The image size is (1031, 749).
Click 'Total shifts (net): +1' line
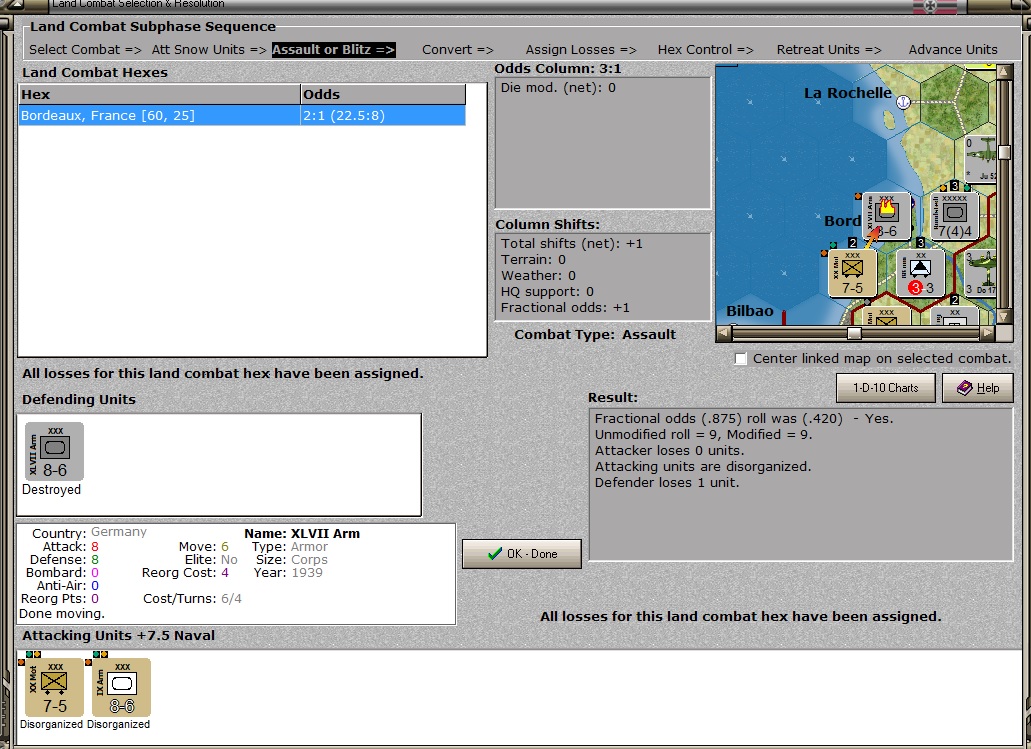pyautogui.click(x=571, y=244)
